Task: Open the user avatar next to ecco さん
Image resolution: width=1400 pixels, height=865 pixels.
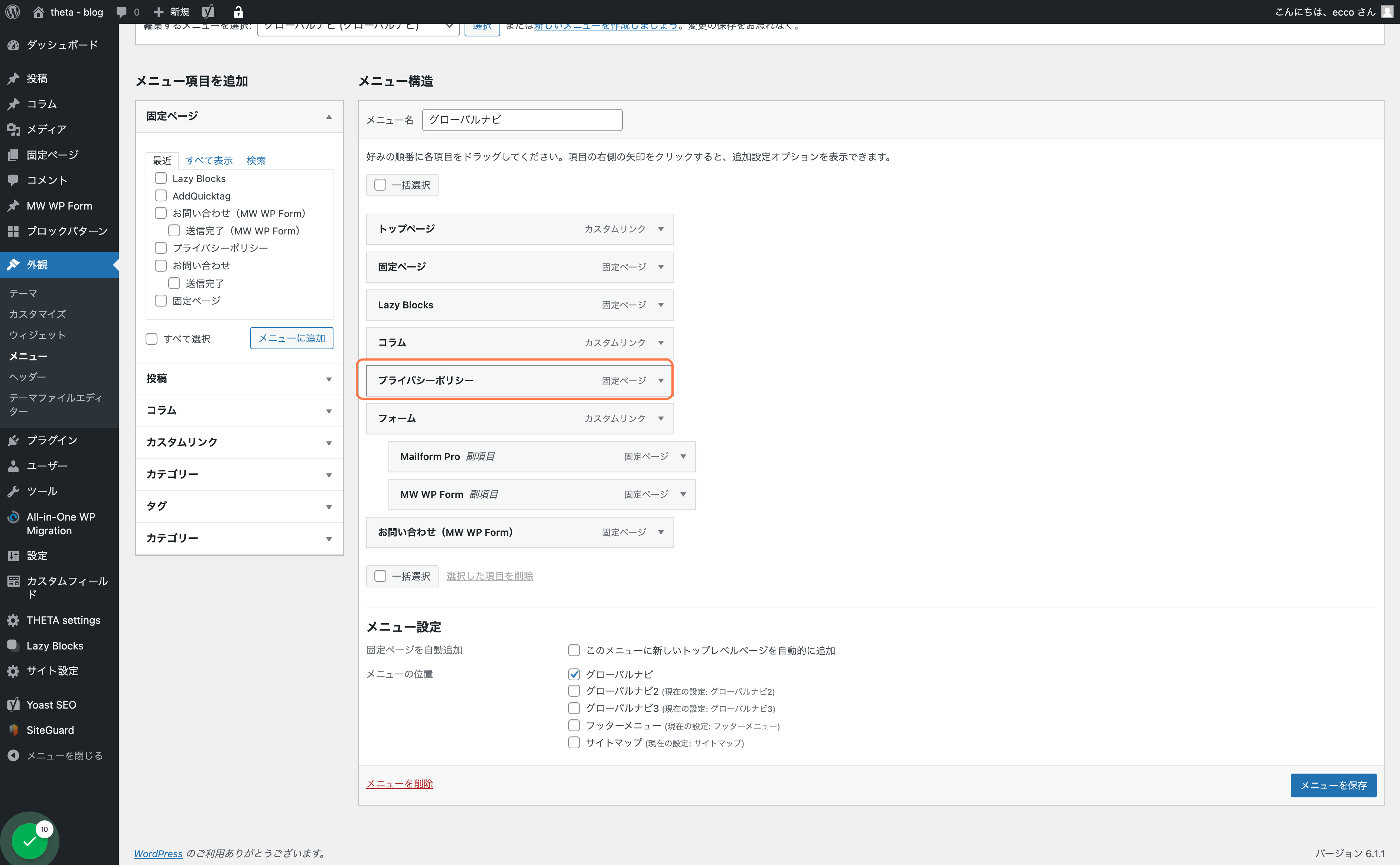Action: tap(1387, 12)
